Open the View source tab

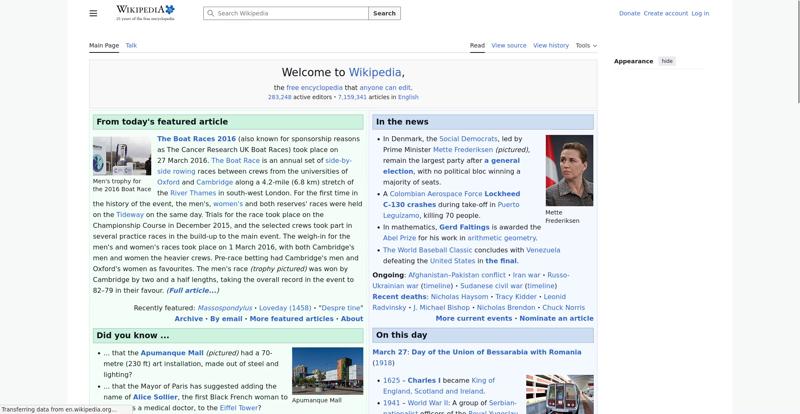[x=508, y=45]
